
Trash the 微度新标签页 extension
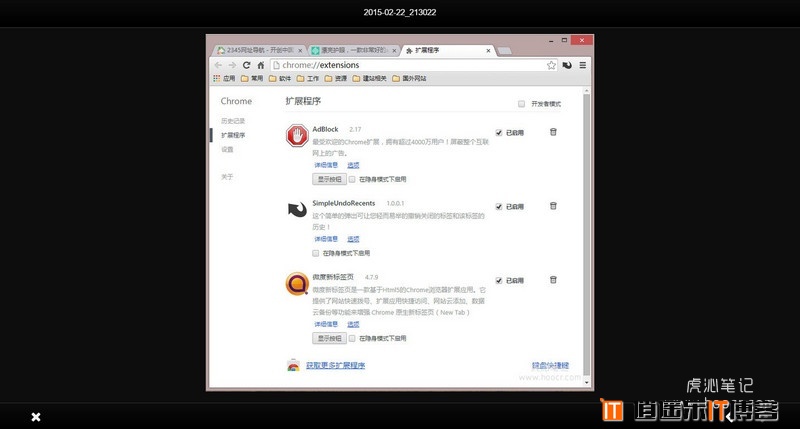(x=553, y=280)
